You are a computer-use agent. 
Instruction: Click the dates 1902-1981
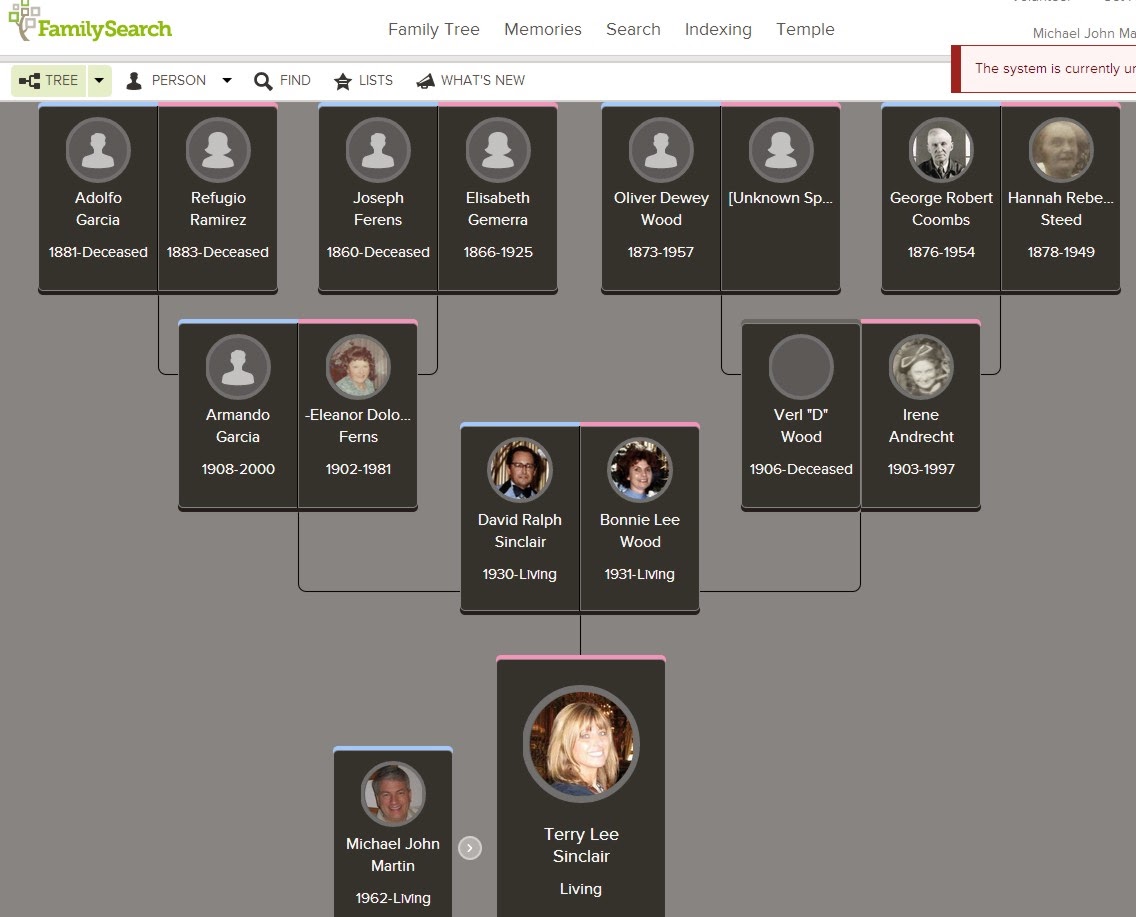click(x=358, y=469)
